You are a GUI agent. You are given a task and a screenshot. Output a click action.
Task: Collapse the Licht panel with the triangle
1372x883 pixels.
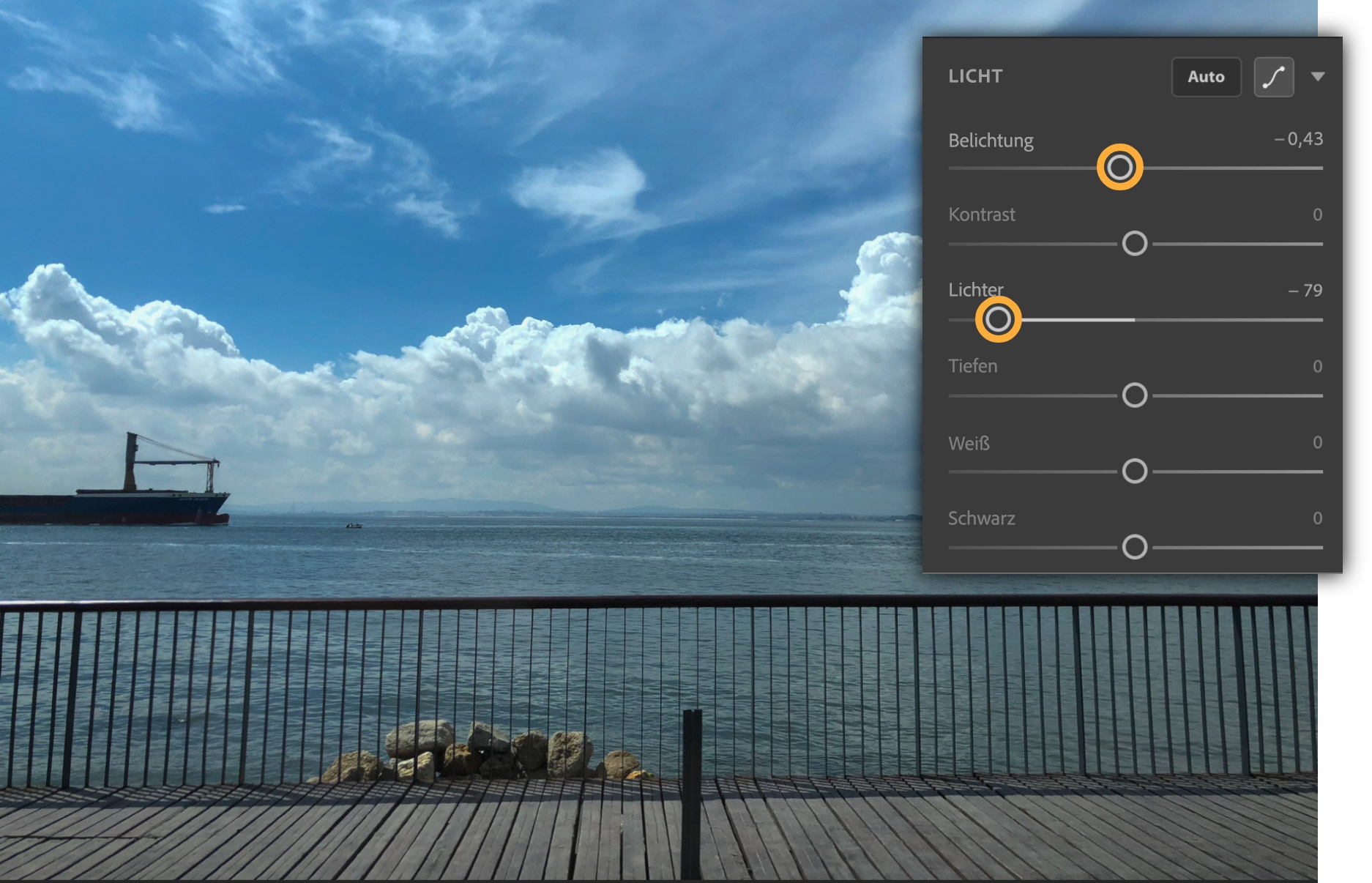[x=1318, y=76]
